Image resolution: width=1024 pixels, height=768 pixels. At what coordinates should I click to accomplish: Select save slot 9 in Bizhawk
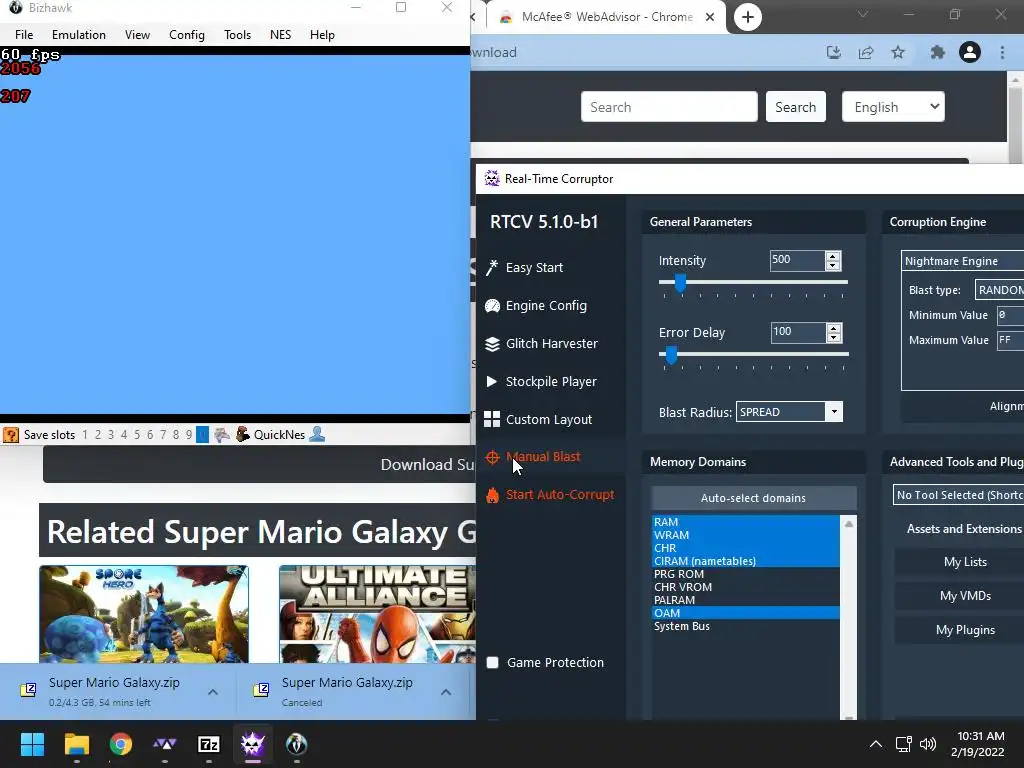click(189, 435)
